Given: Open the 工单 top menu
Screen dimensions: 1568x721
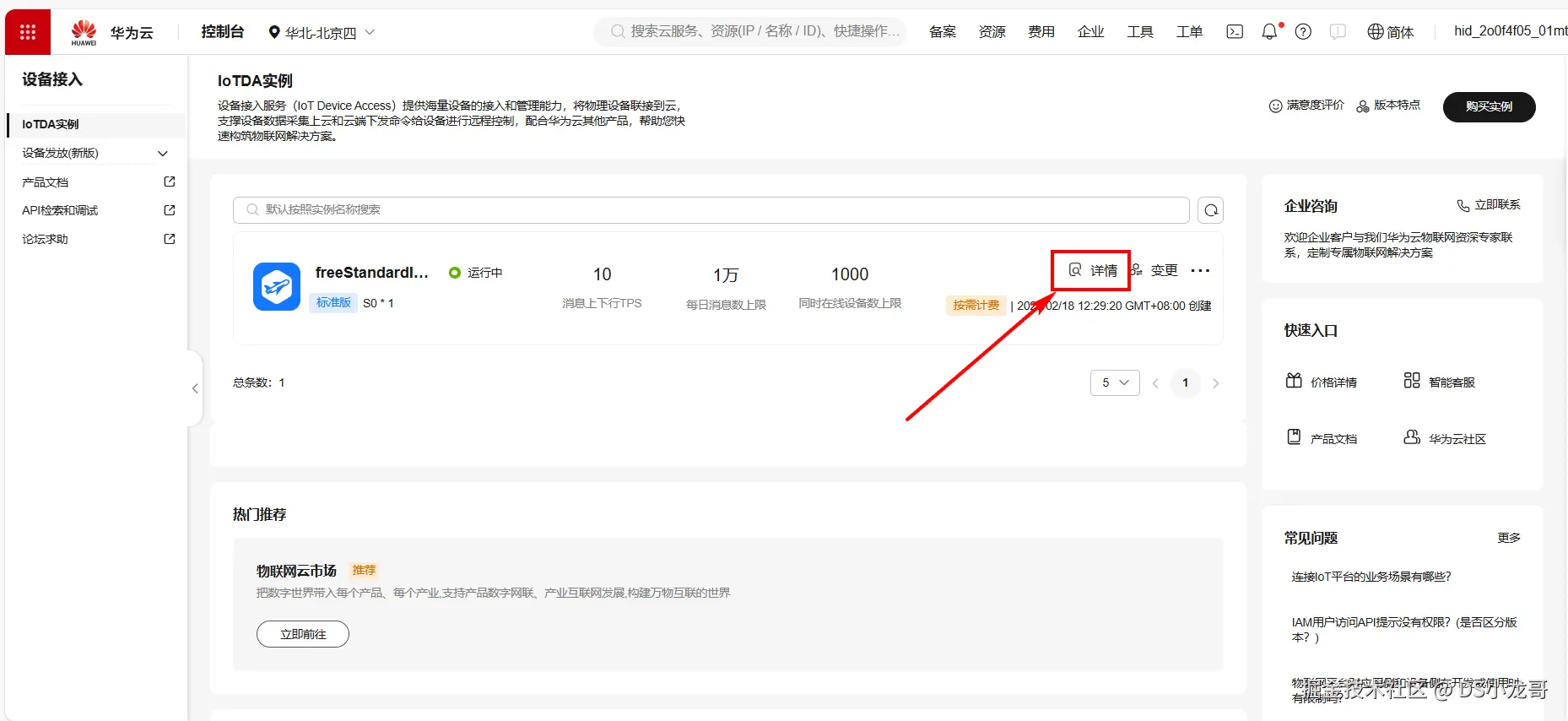Looking at the screenshot, I should click(x=1190, y=32).
